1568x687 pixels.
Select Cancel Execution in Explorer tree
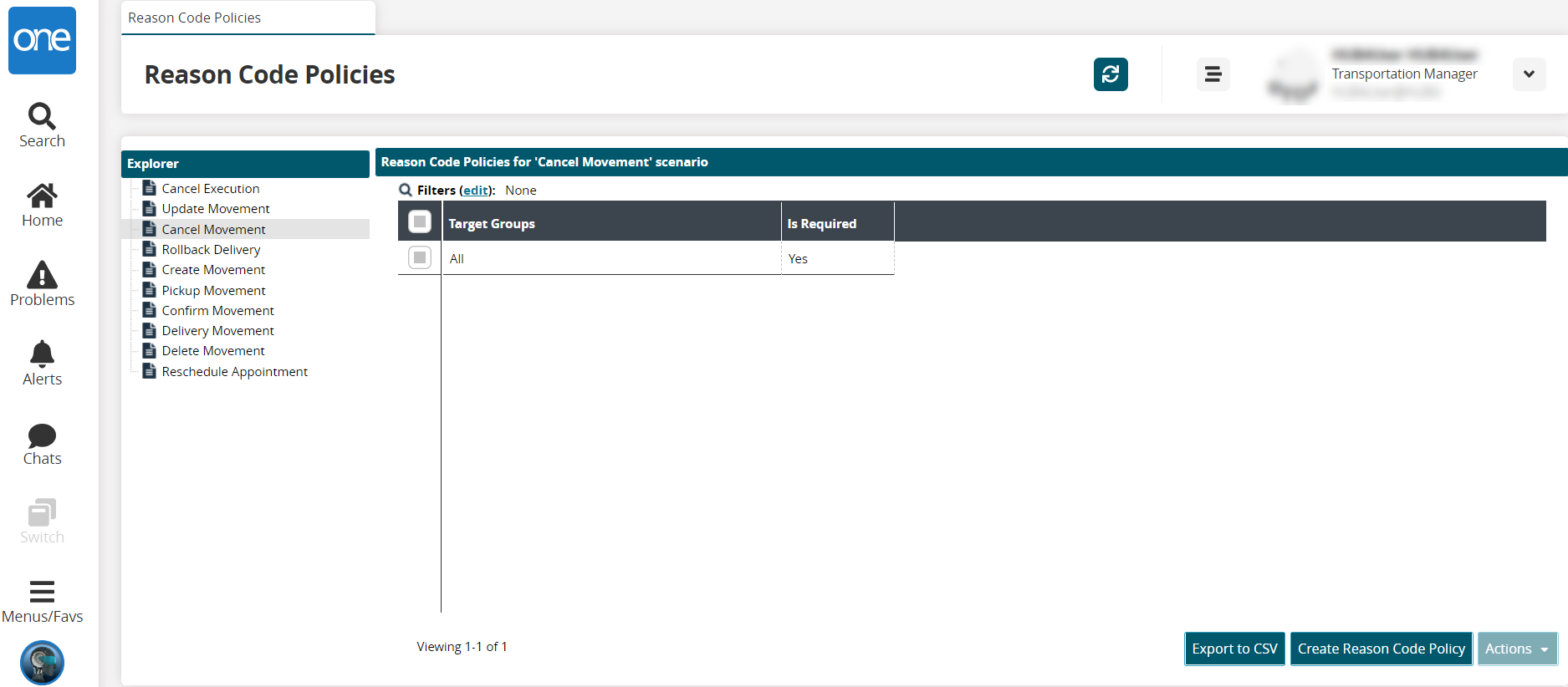coord(211,189)
